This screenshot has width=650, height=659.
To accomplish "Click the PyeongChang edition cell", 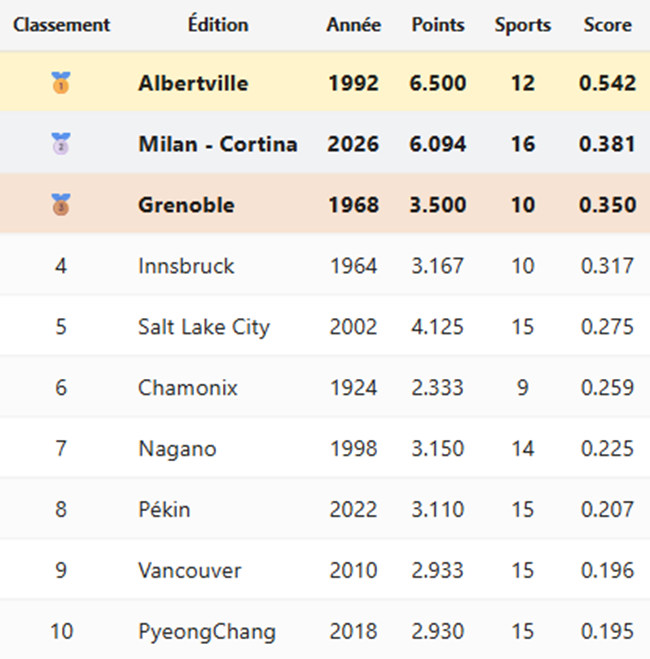I will 207,632.
